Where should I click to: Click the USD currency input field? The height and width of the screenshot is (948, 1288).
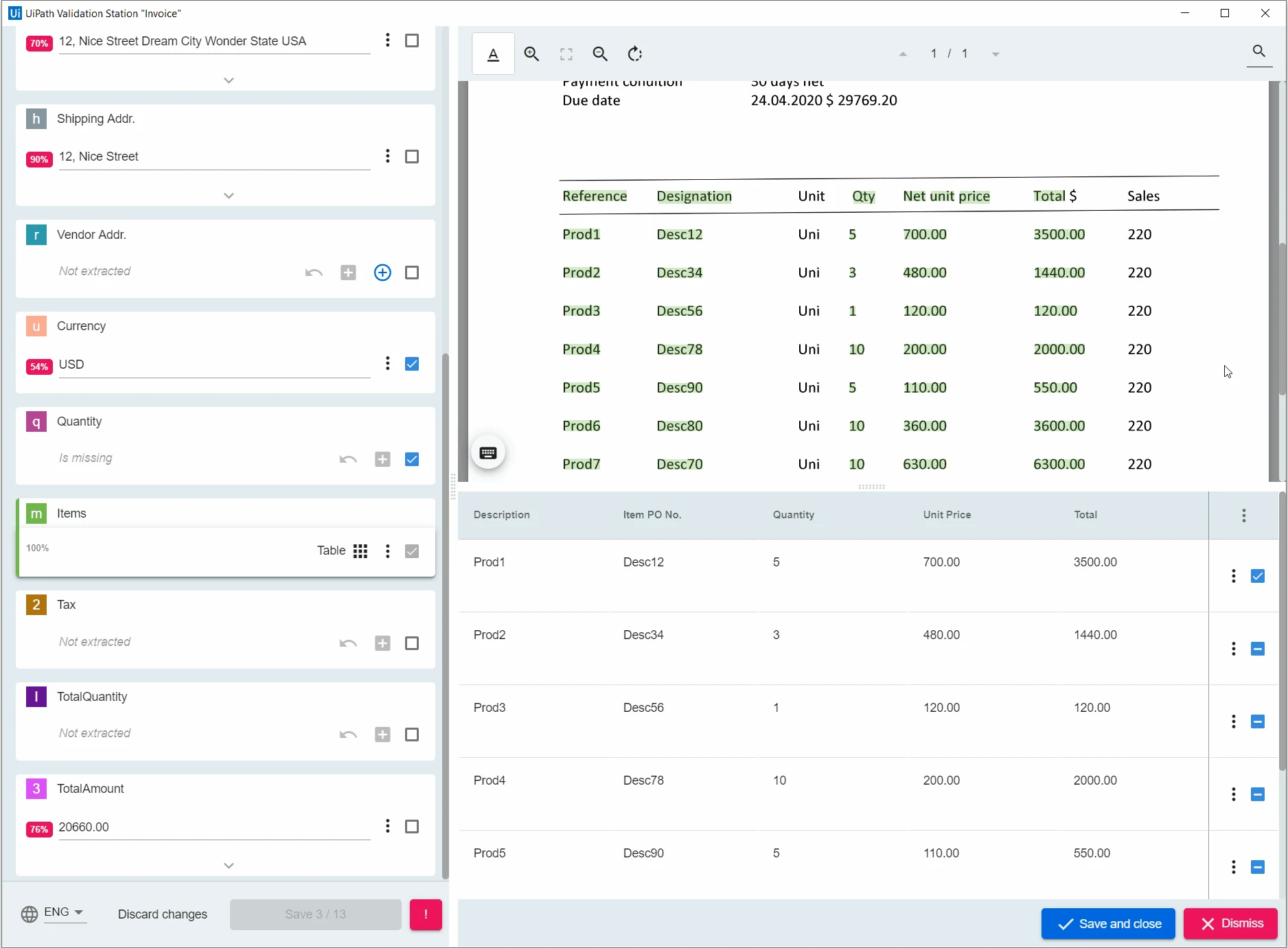pos(214,365)
